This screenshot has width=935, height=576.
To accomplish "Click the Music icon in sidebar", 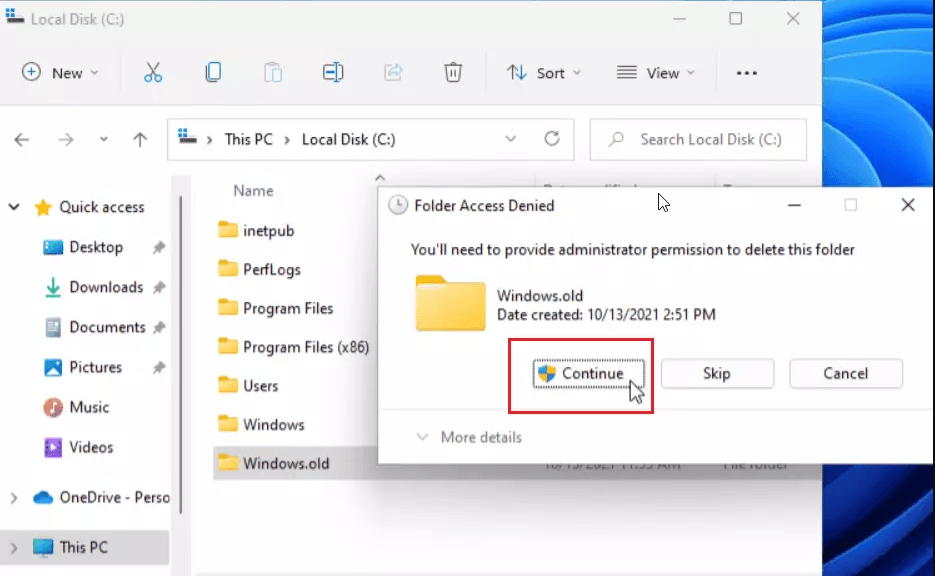I will click(x=52, y=407).
